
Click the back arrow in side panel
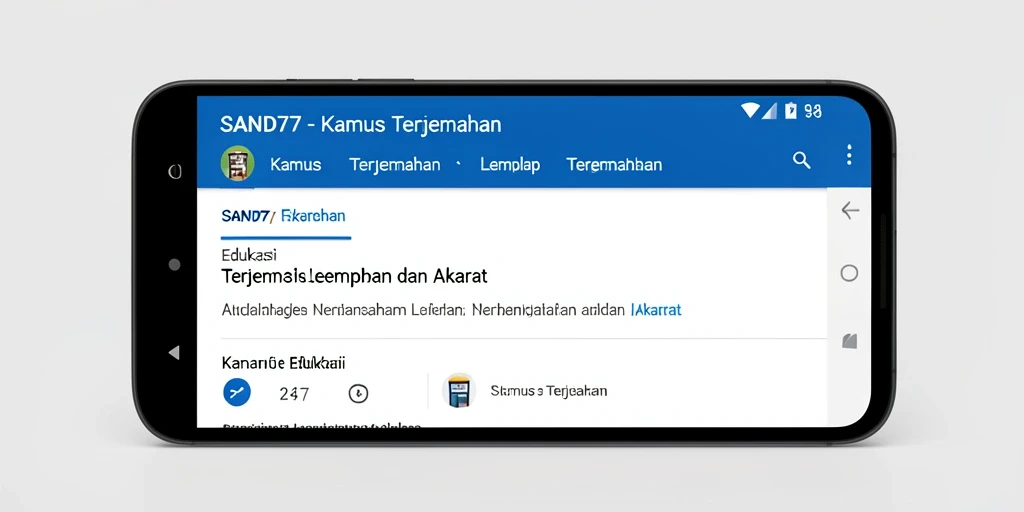pyautogui.click(x=850, y=210)
